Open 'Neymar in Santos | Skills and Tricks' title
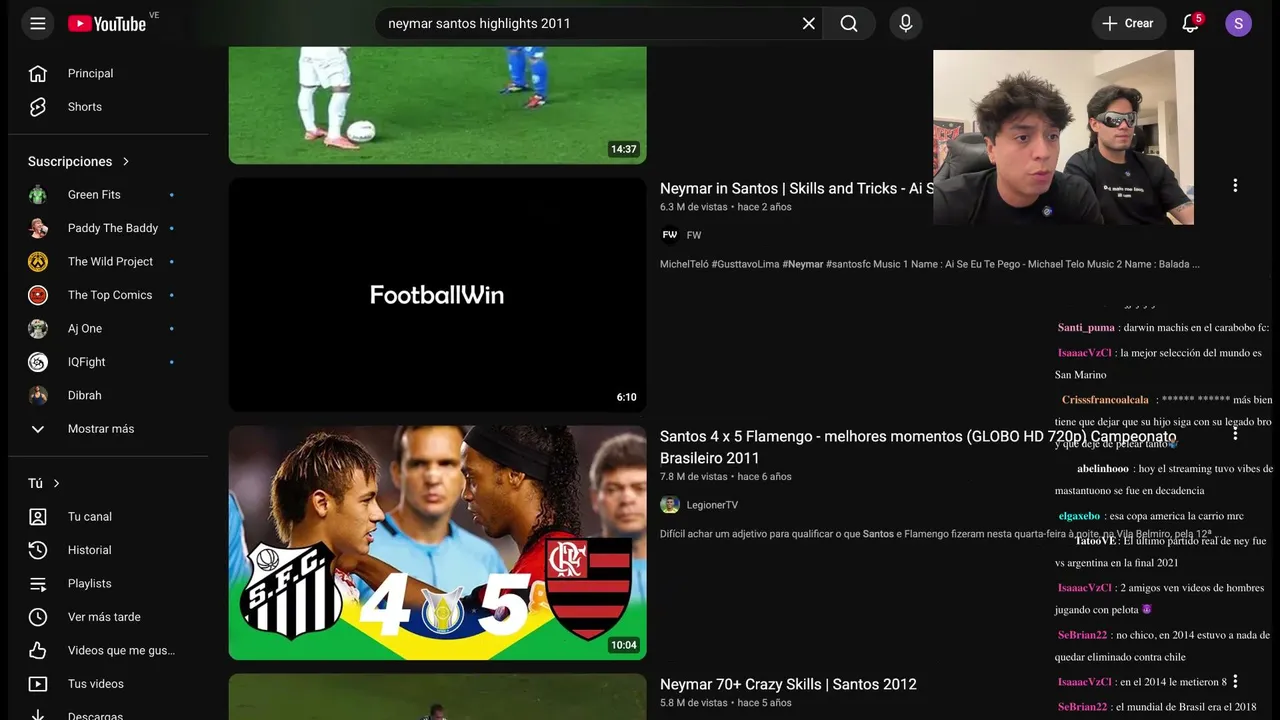Screen dimensions: 1280x720 point(796,188)
